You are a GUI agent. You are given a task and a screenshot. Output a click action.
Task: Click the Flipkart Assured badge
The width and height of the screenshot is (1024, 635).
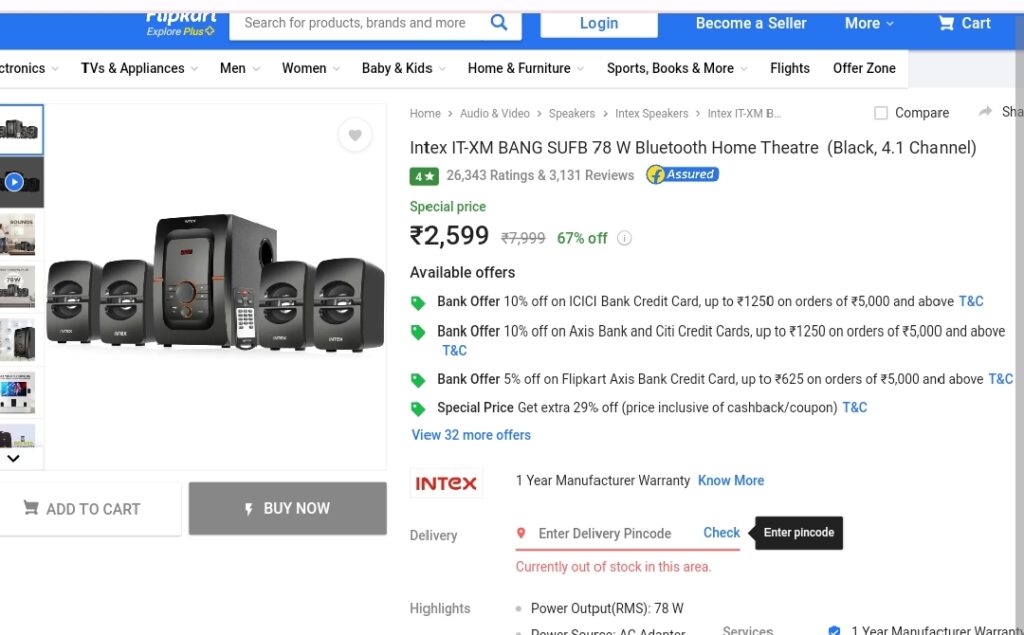point(682,174)
